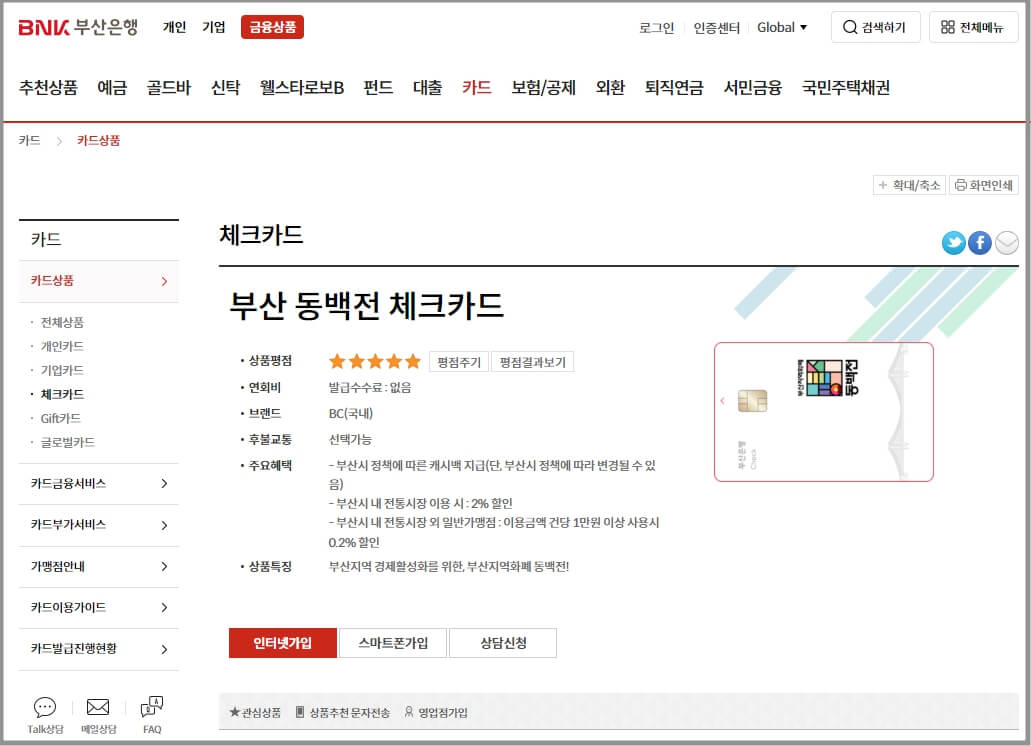Open 펀드 menu
The width and height of the screenshot is (1031, 746).
378,87
